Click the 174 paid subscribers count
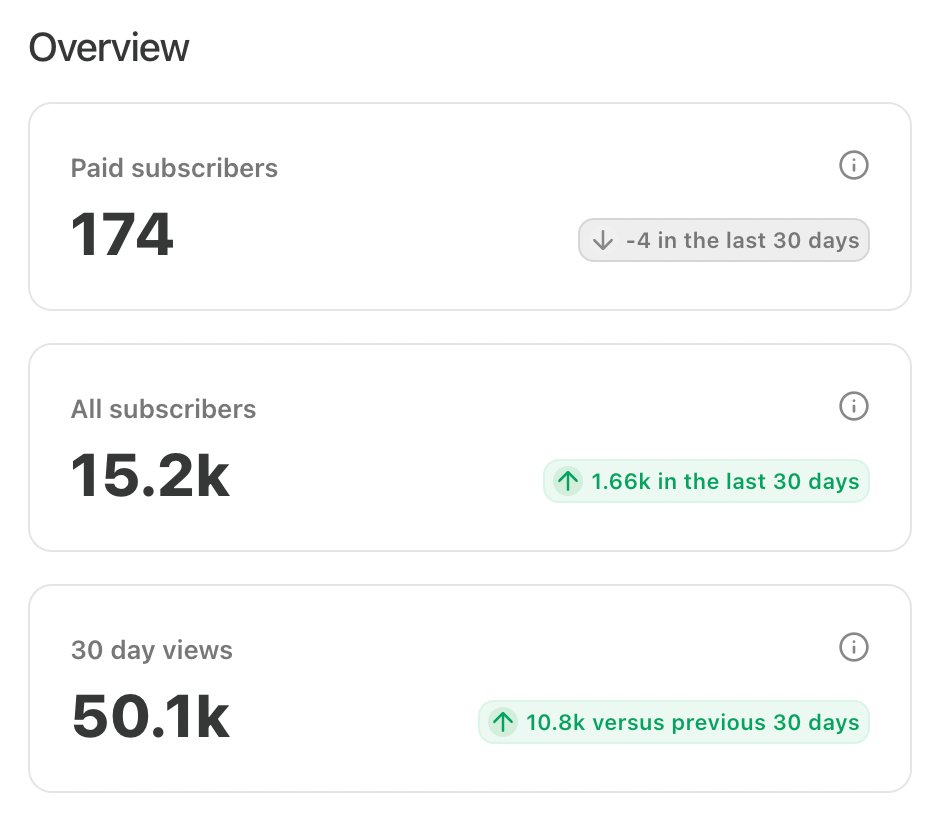 [x=122, y=235]
